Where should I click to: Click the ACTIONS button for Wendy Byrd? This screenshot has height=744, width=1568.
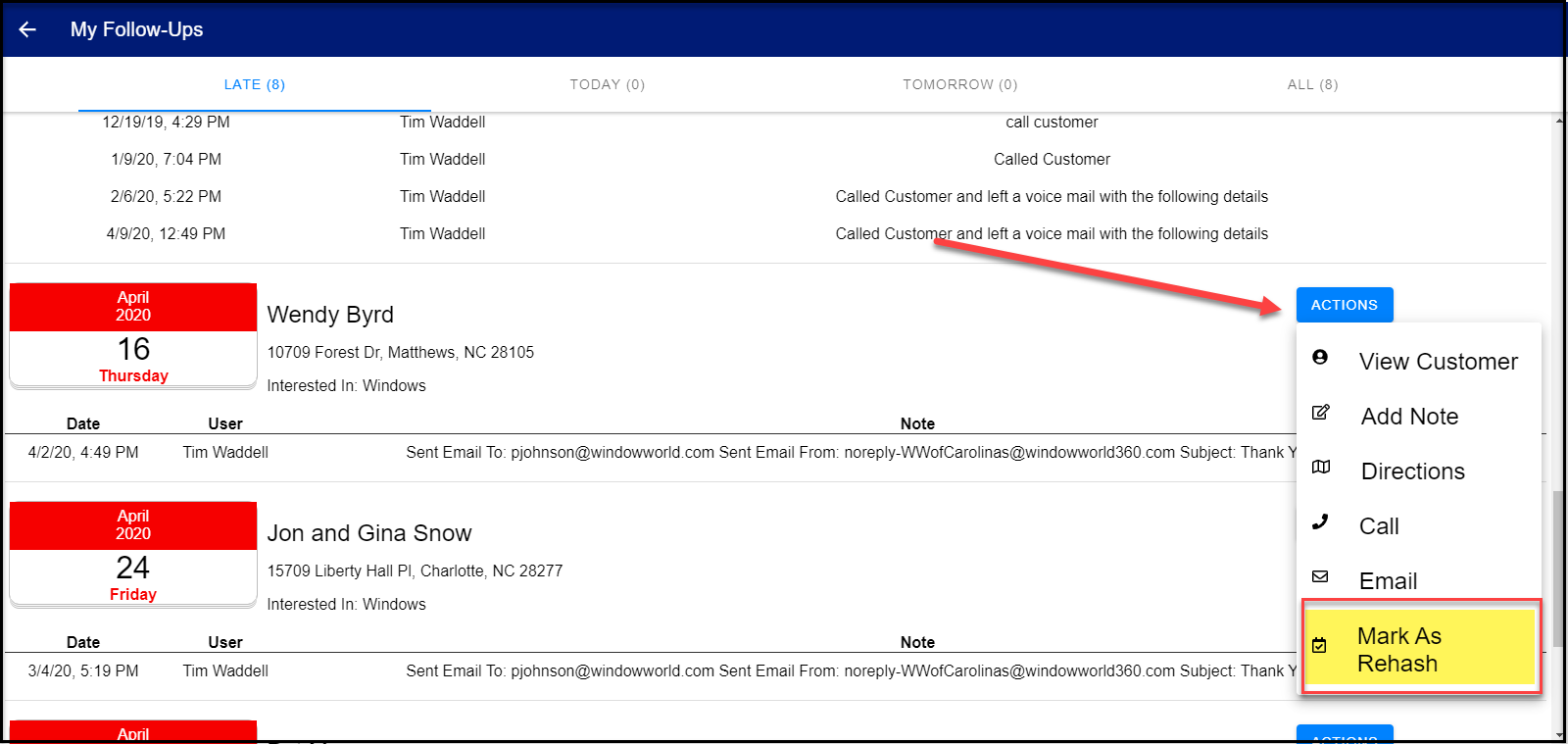[x=1345, y=305]
